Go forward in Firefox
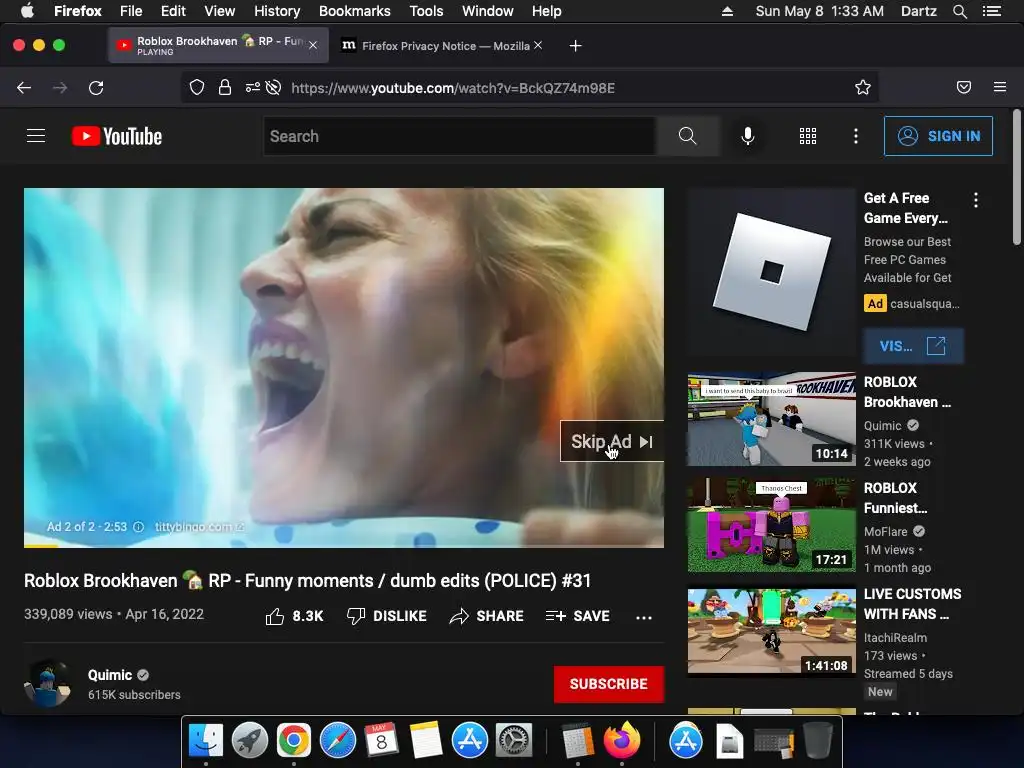Image resolution: width=1024 pixels, height=768 pixels. pos(60,88)
